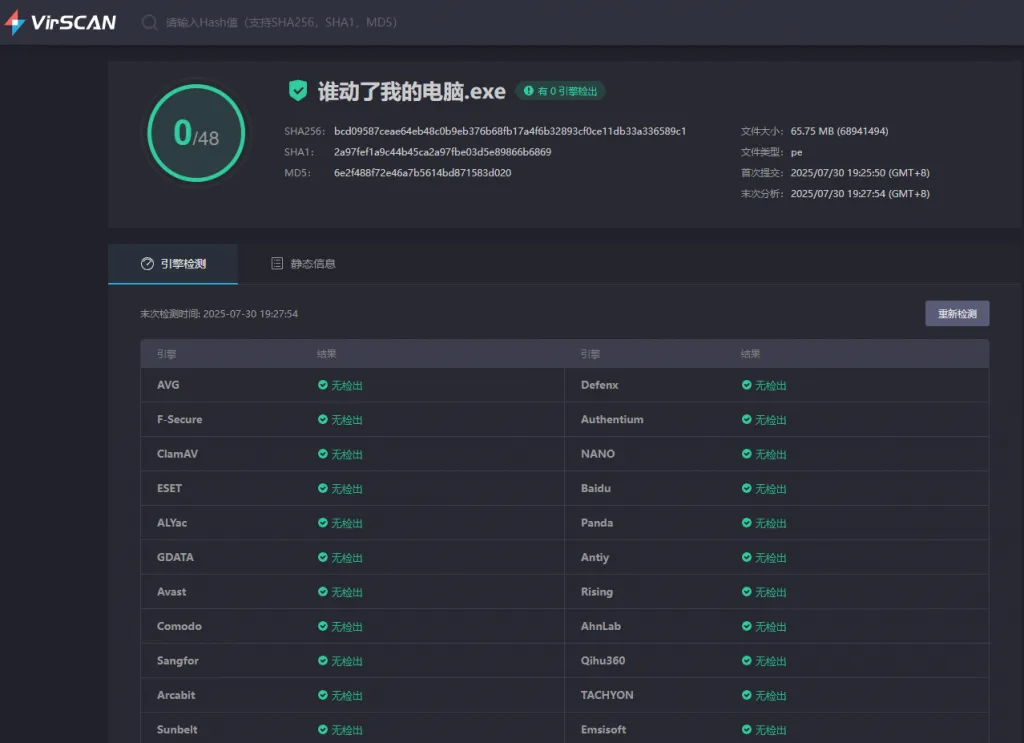This screenshot has height=743, width=1024.
Task: Click the SHA256 hash value
Action: coord(509,131)
